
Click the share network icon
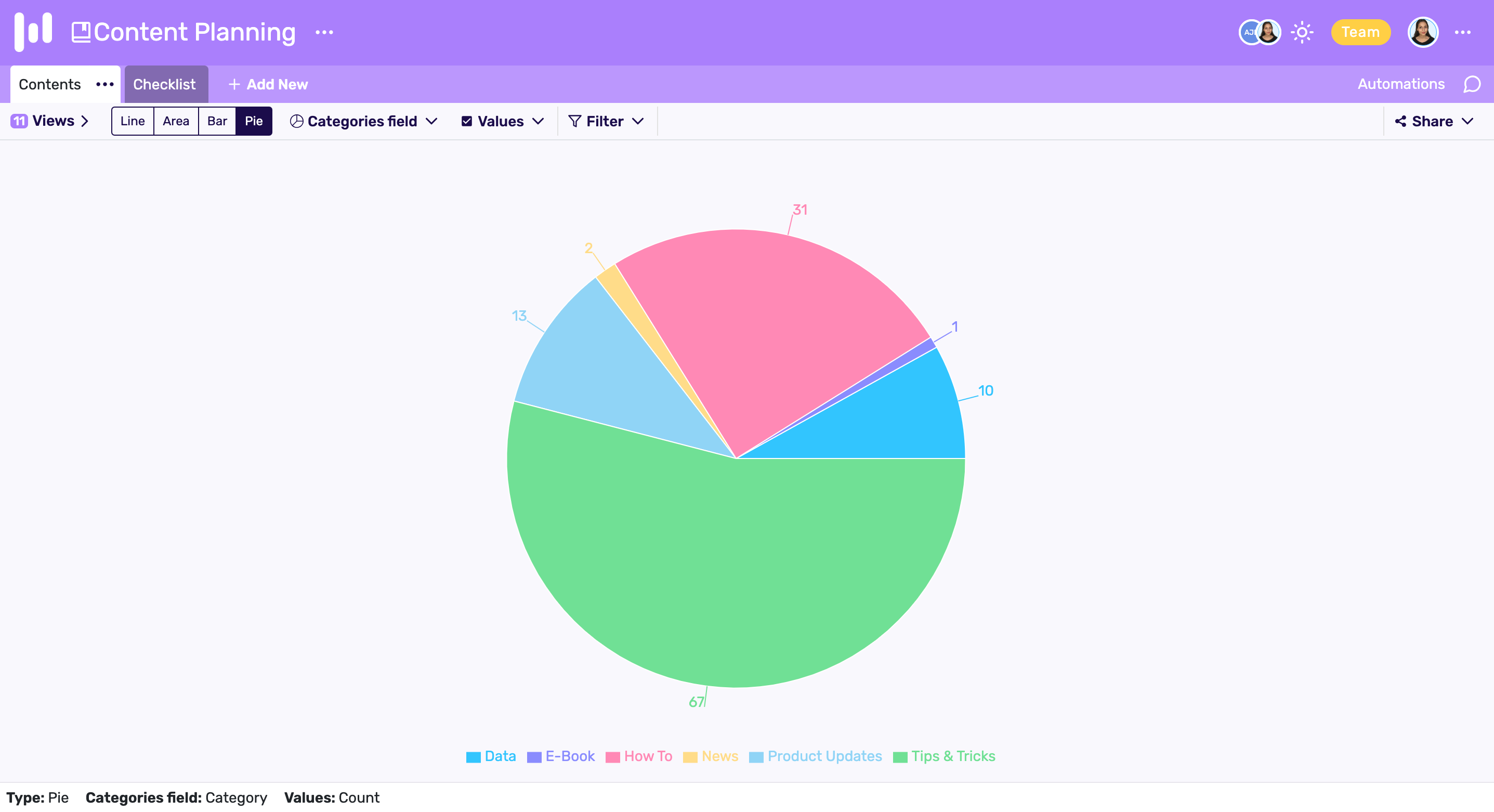point(1400,121)
